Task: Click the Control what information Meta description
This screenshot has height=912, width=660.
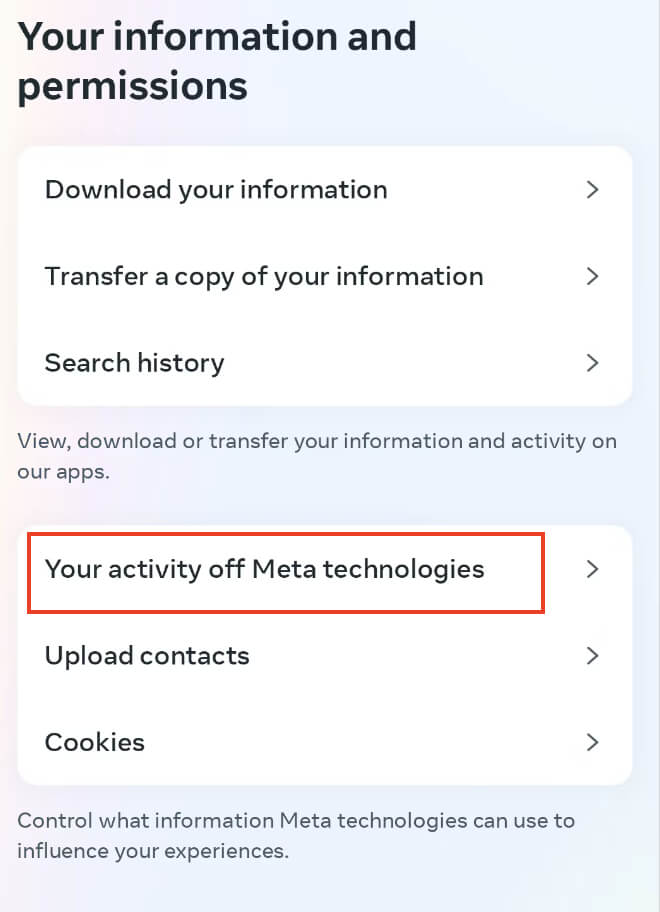Action: (296, 821)
